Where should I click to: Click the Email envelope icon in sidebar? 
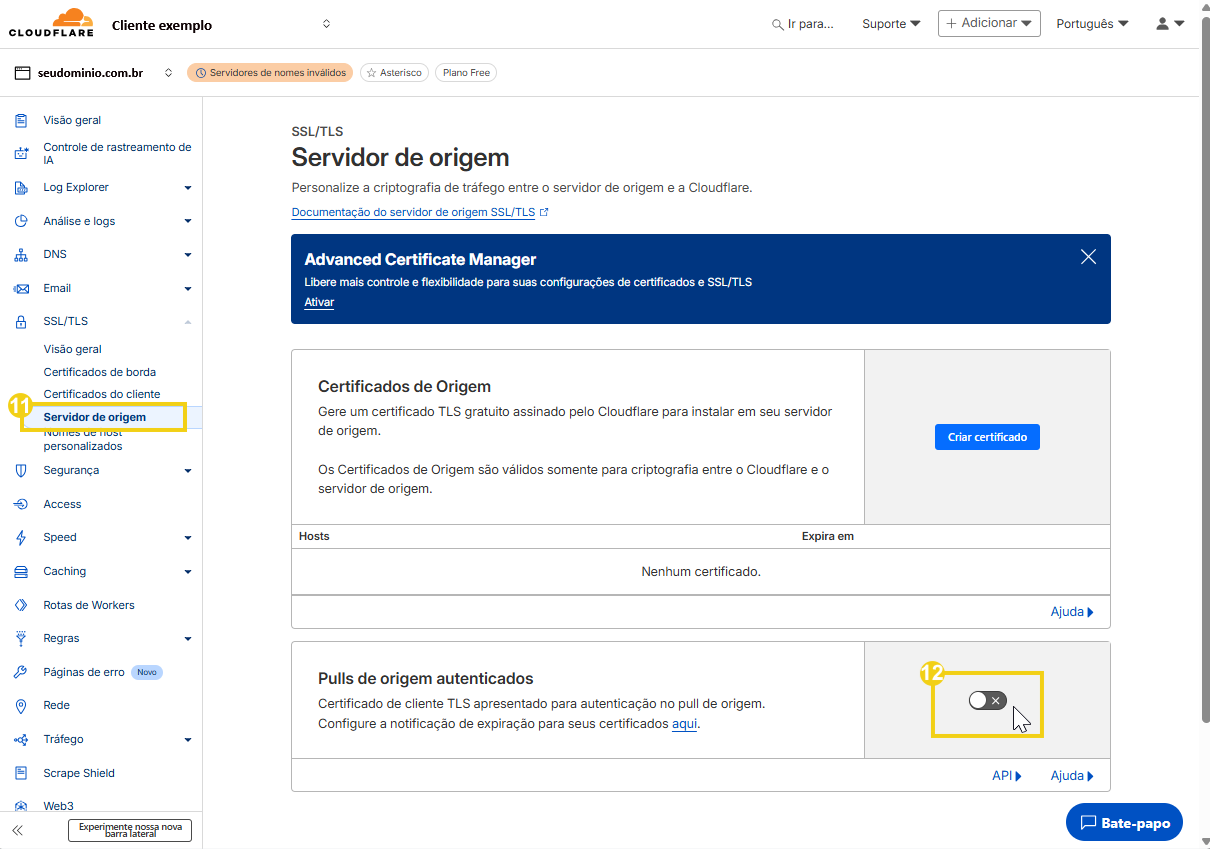21,288
